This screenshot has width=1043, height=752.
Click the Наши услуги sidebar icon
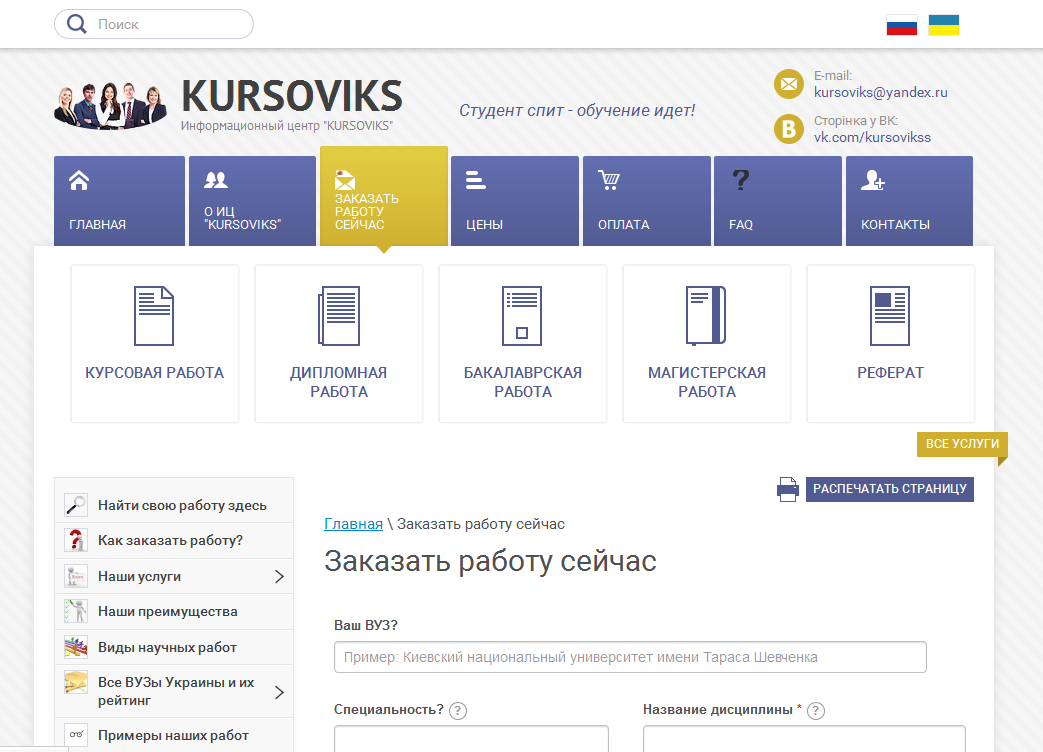pos(76,576)
